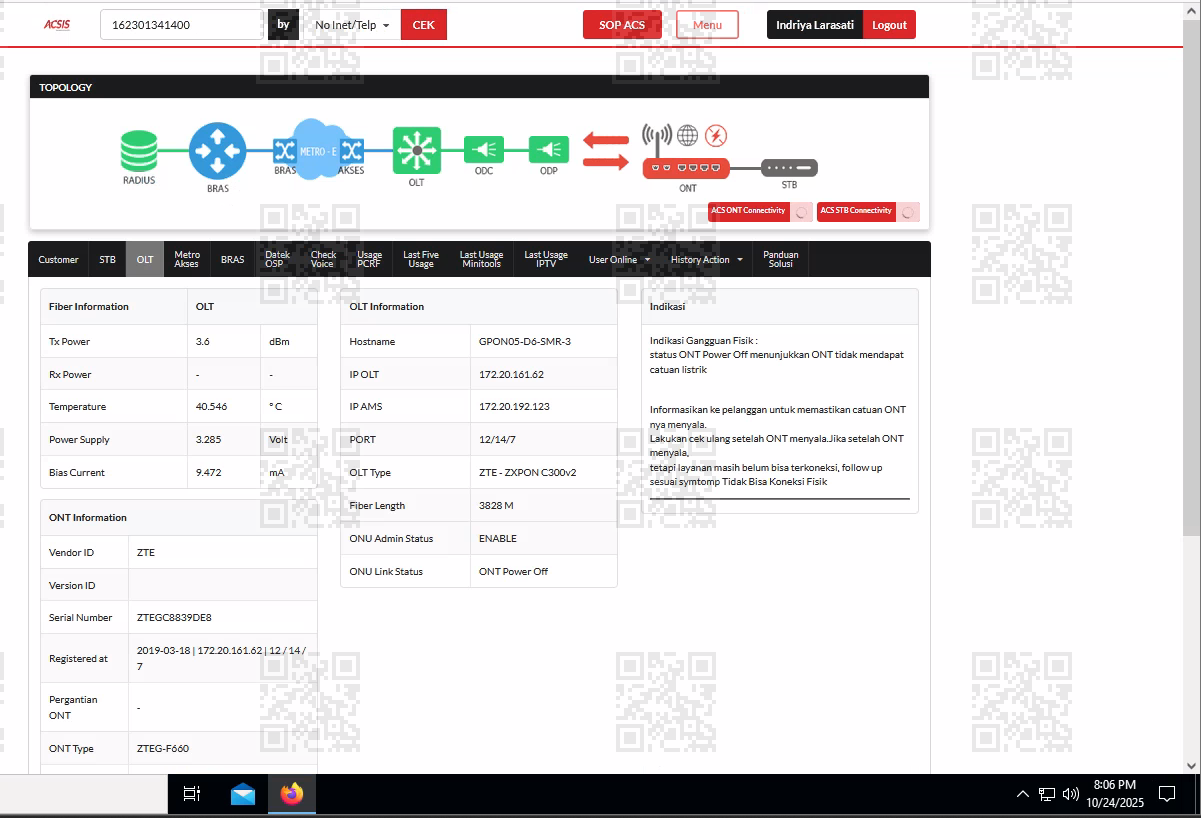Click the STB device icon

coord(789,168)
